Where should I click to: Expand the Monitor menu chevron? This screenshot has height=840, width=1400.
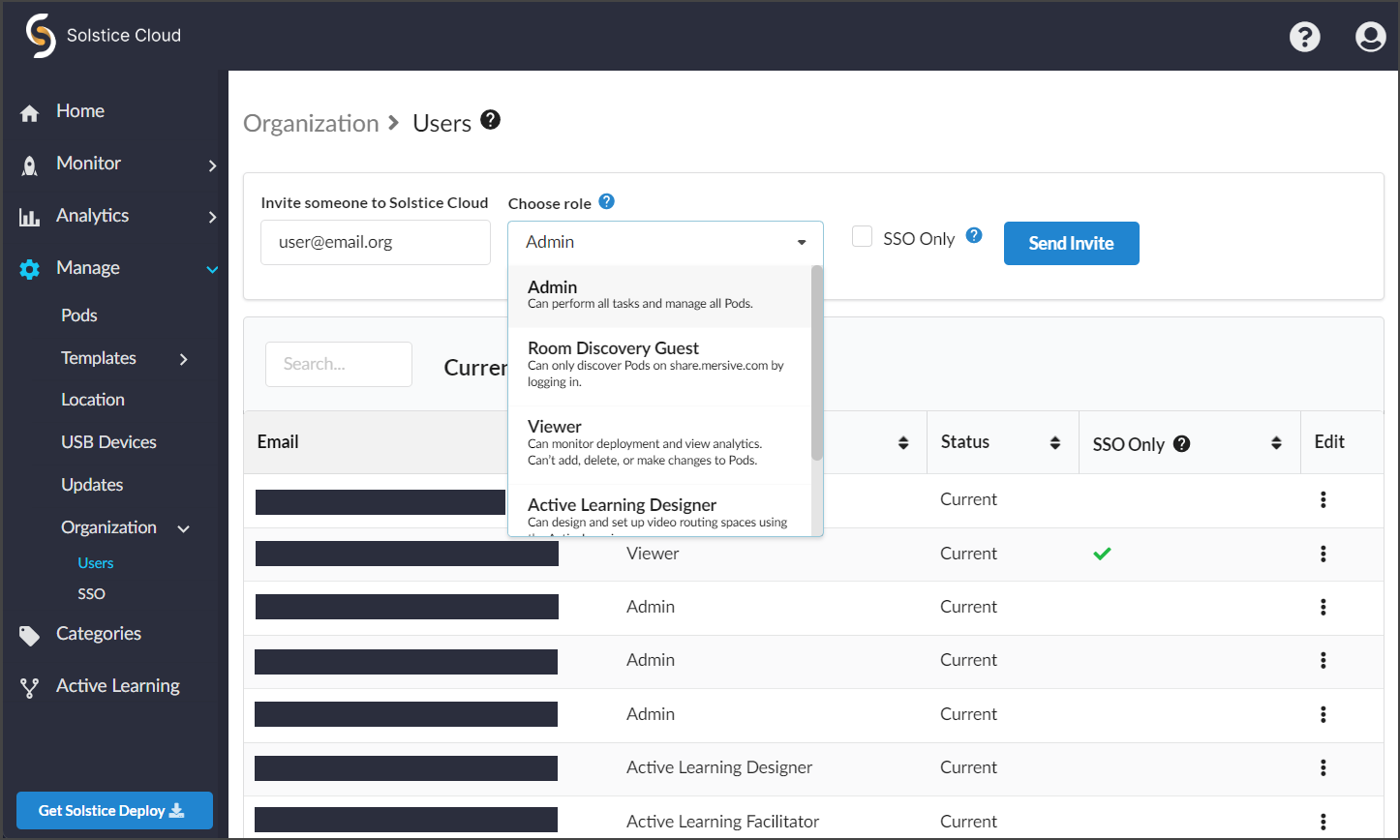pyautogui.click(x=212, y=166)
